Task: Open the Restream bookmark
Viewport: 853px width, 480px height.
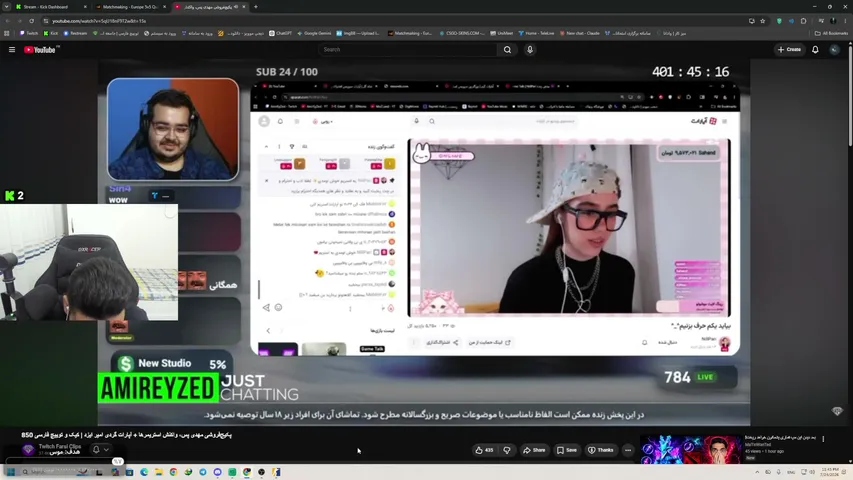Action: pyautogui.click(x=75, y=33)
